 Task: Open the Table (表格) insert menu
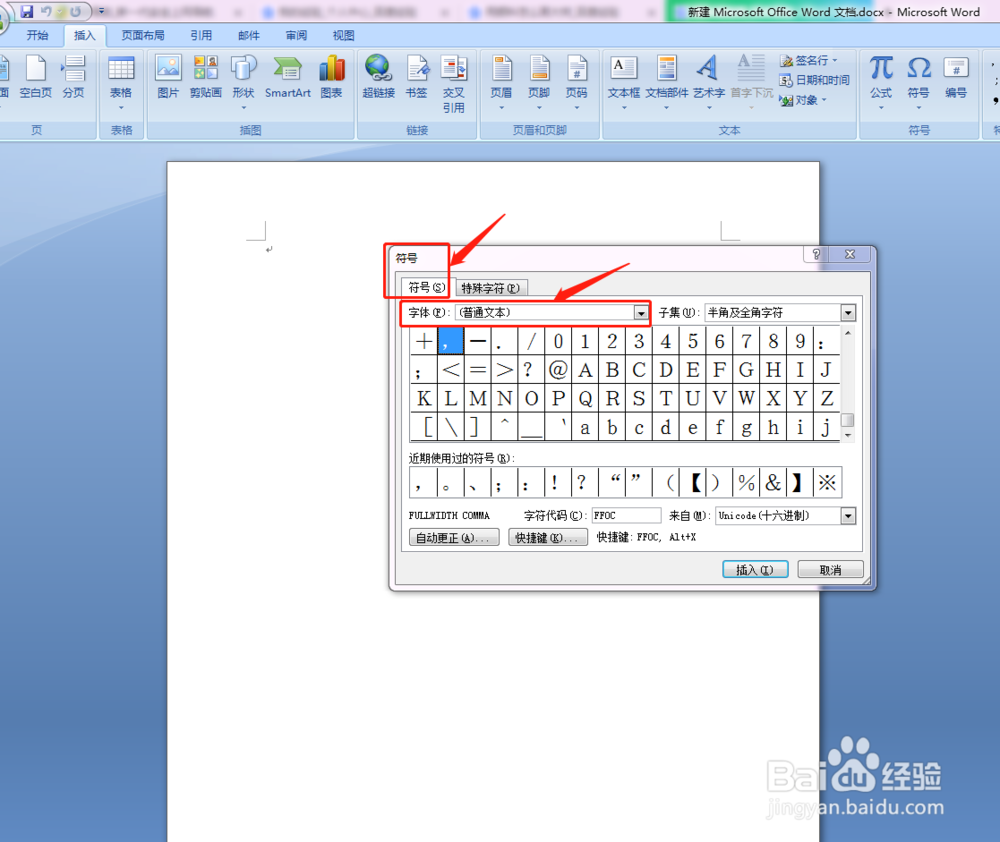[x=121, y=82]
